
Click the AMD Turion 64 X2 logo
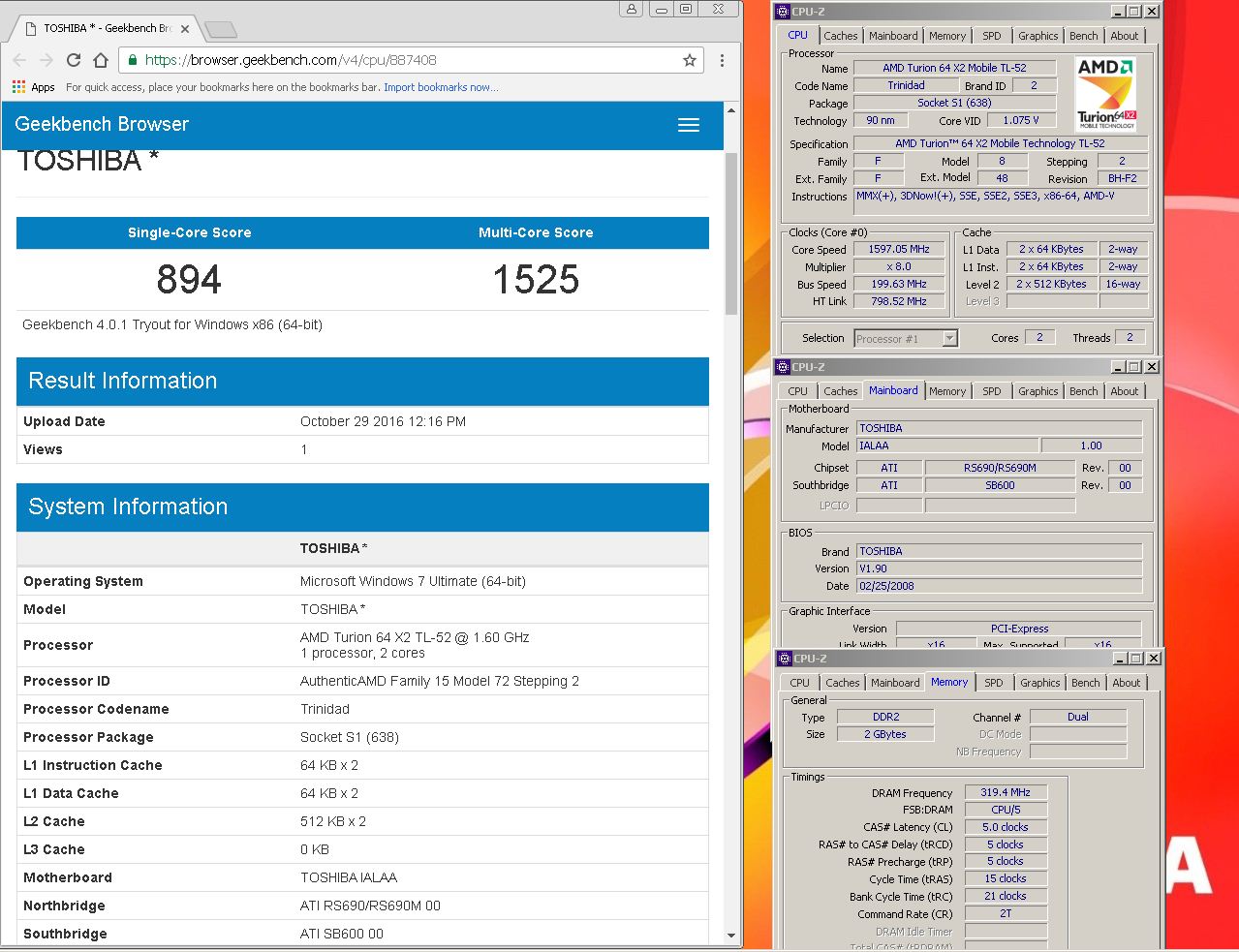(x=1106, y=94)
